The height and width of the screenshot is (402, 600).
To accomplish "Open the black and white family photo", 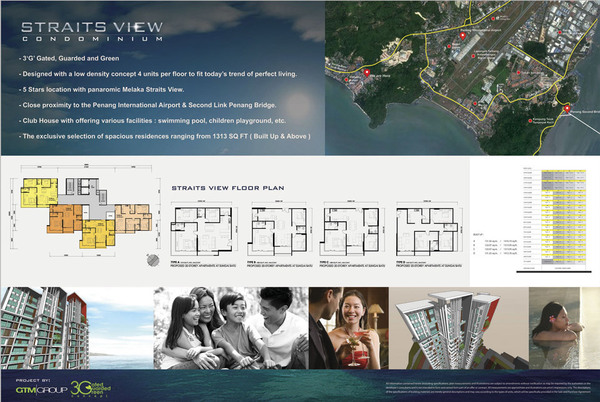I will 230,328.
